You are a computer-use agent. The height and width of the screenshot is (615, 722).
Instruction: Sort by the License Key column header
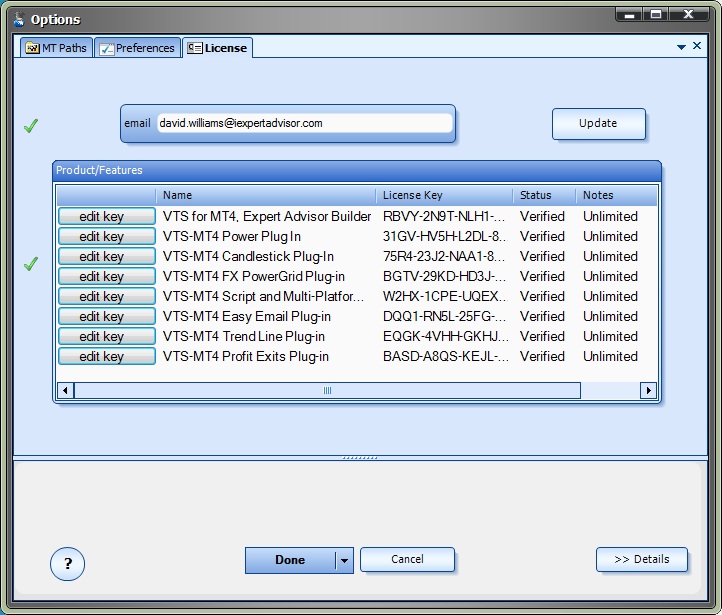[444, 195]
